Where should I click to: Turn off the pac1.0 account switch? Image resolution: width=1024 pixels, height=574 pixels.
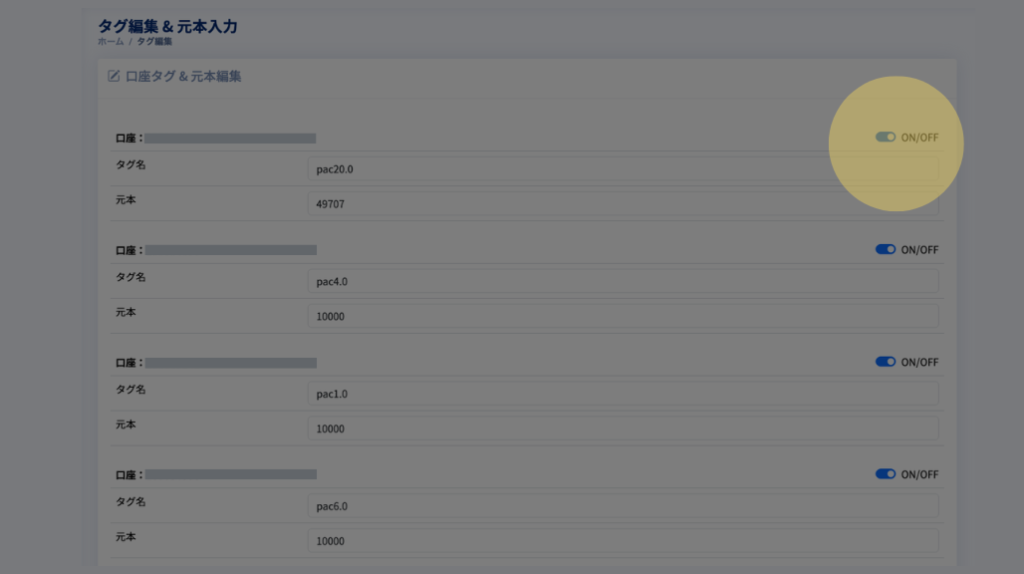(x=885, y=362)
